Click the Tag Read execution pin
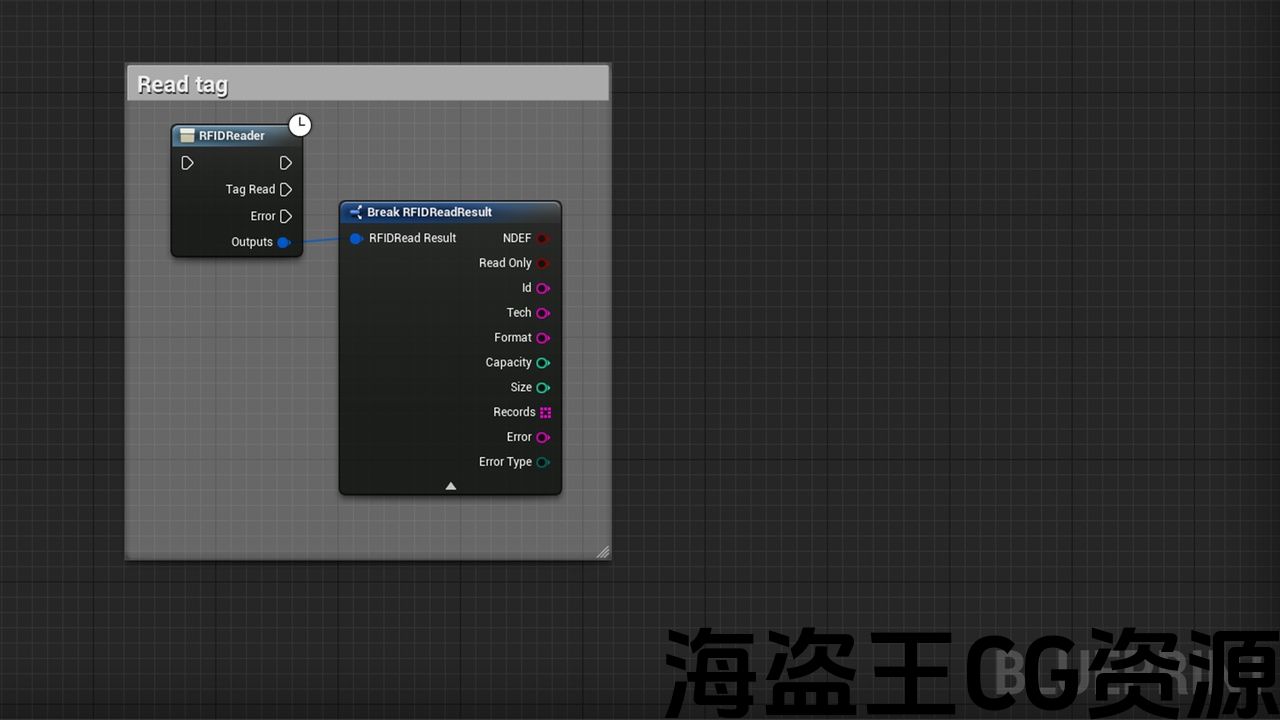This screenshot has height=720, width=1280. point(286,189)
